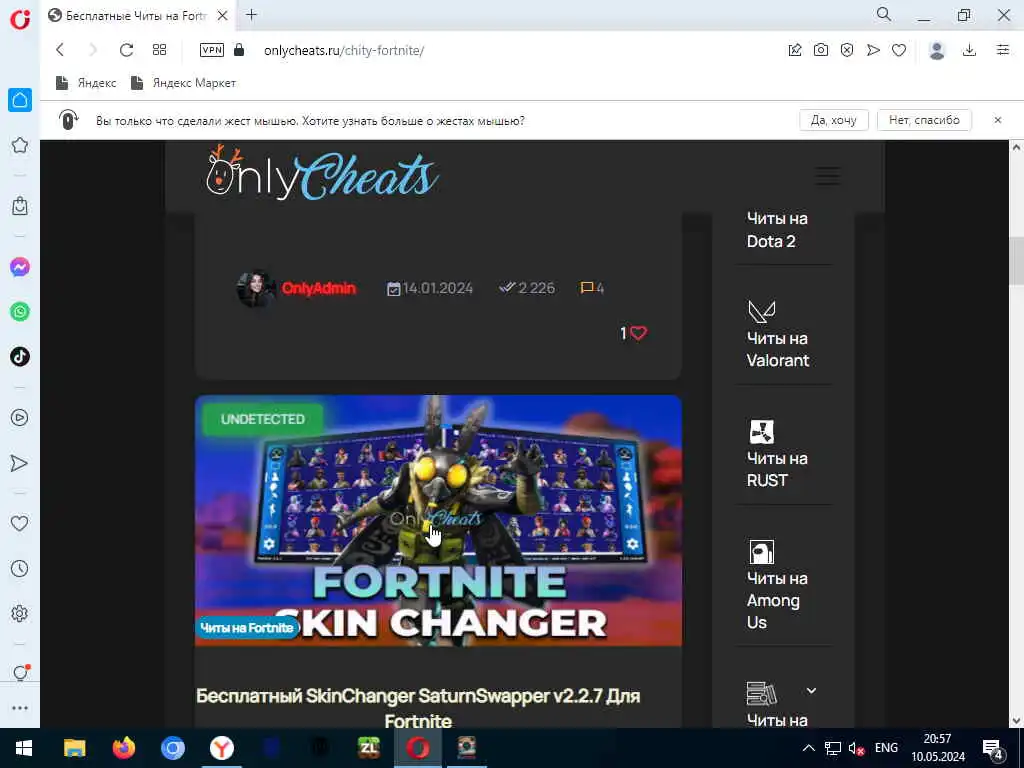Open the ad blocker shield icon
This screenshot has width=1024, height=768.
click(847, 50)
